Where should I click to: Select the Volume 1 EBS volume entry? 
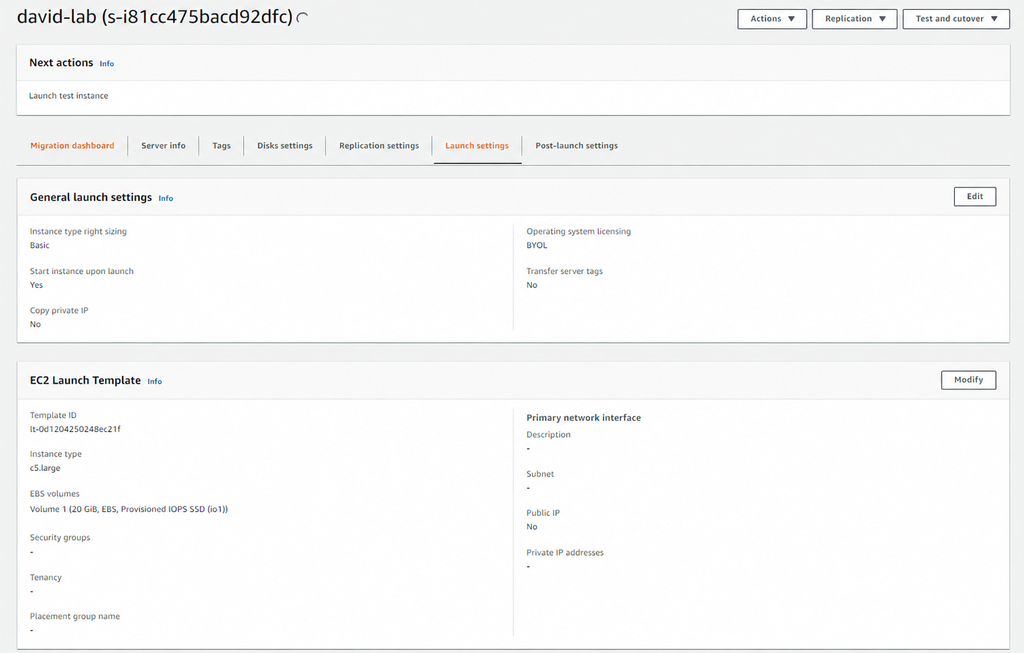click(x=129, y=509)
